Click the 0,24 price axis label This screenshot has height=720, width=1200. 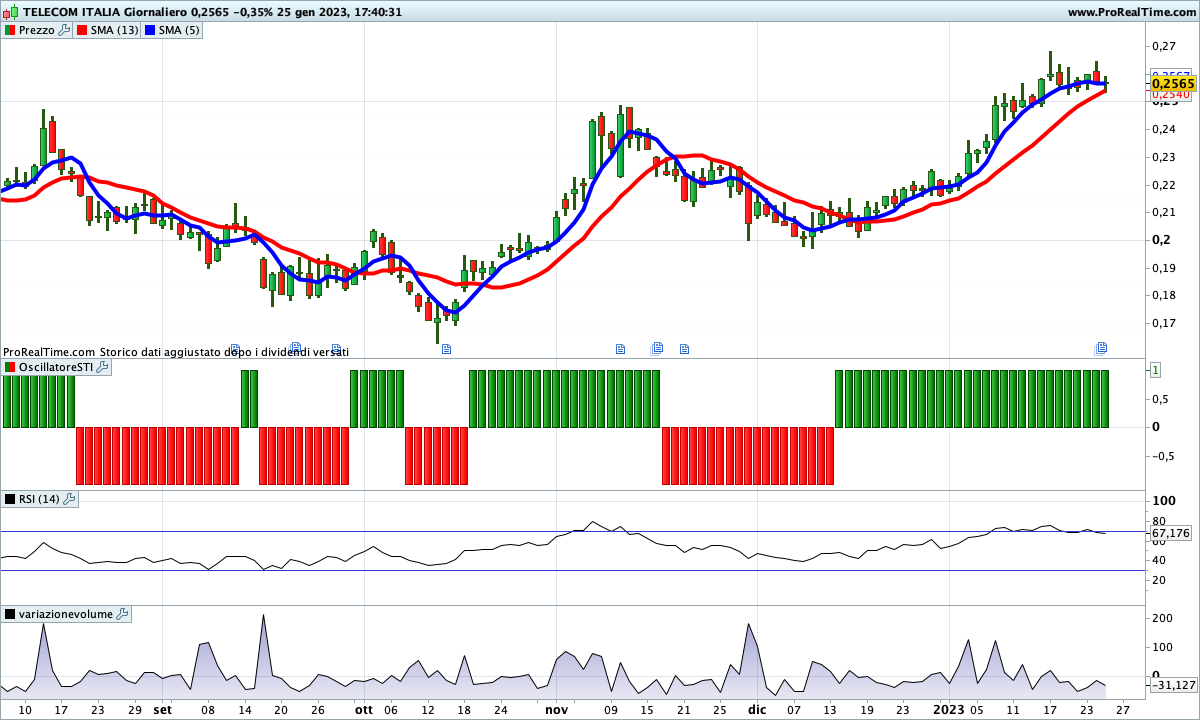(1163, 129)
